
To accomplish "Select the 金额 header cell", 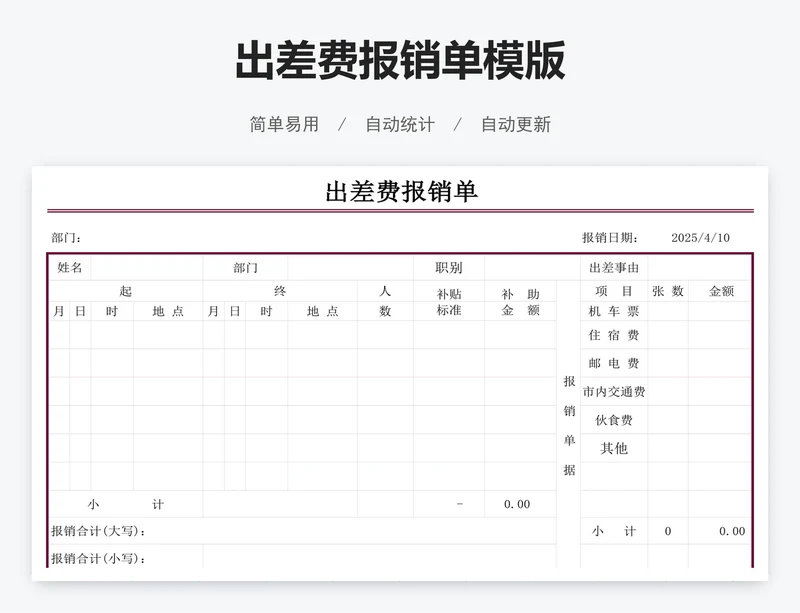I will tap(720, 291).
